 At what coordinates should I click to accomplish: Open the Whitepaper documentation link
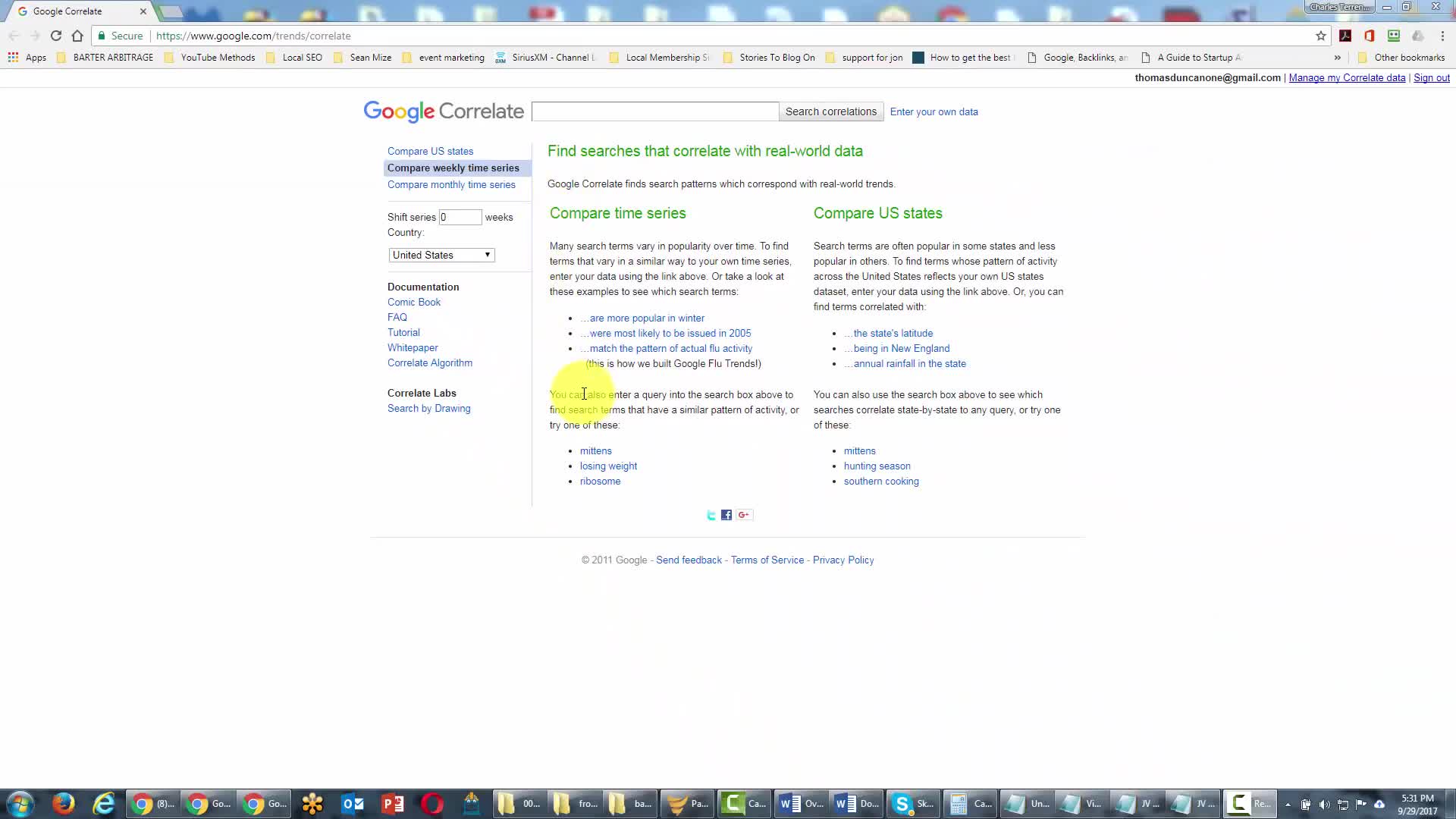click(x=413, y=348)
